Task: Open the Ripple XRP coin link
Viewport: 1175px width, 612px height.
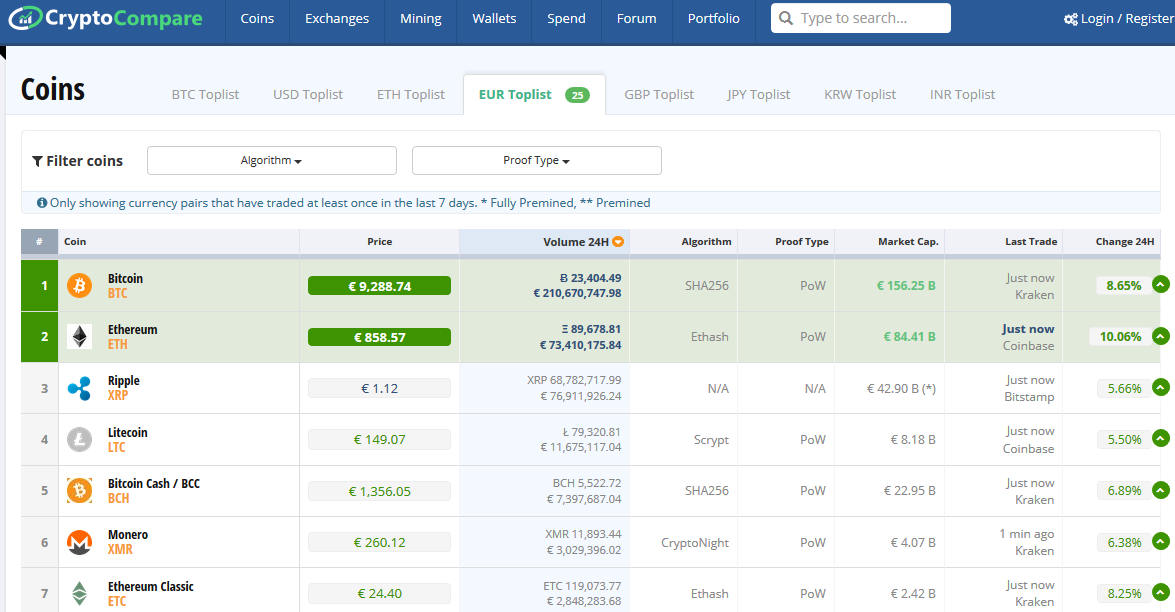Action: tap(124, 388)
